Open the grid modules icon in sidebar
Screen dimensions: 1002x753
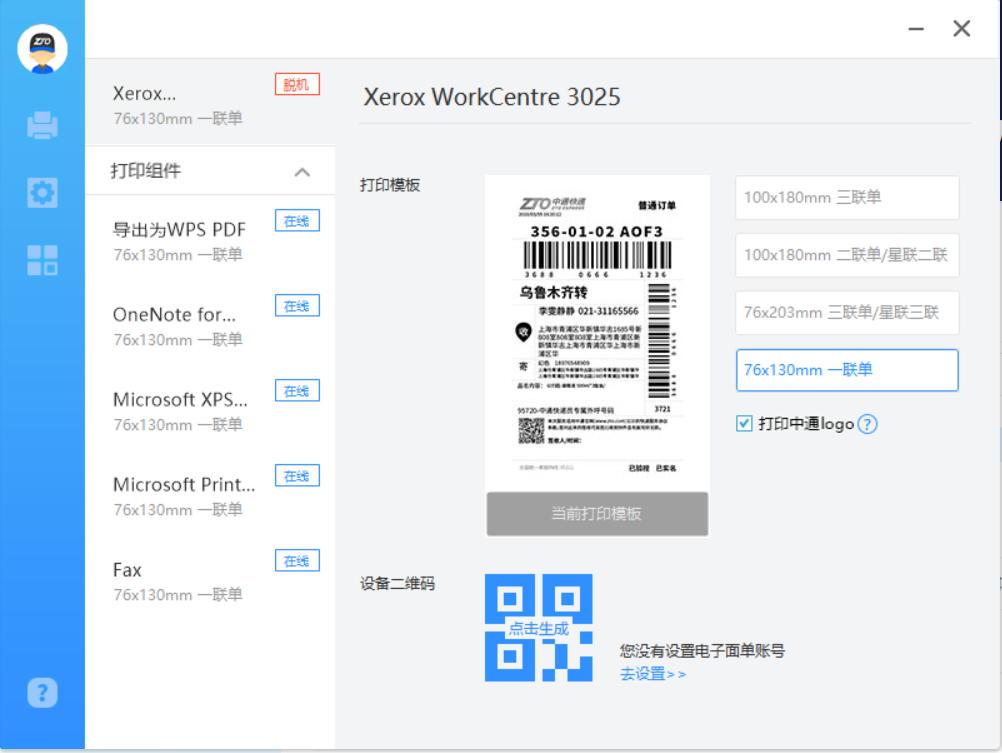point(42,260)
